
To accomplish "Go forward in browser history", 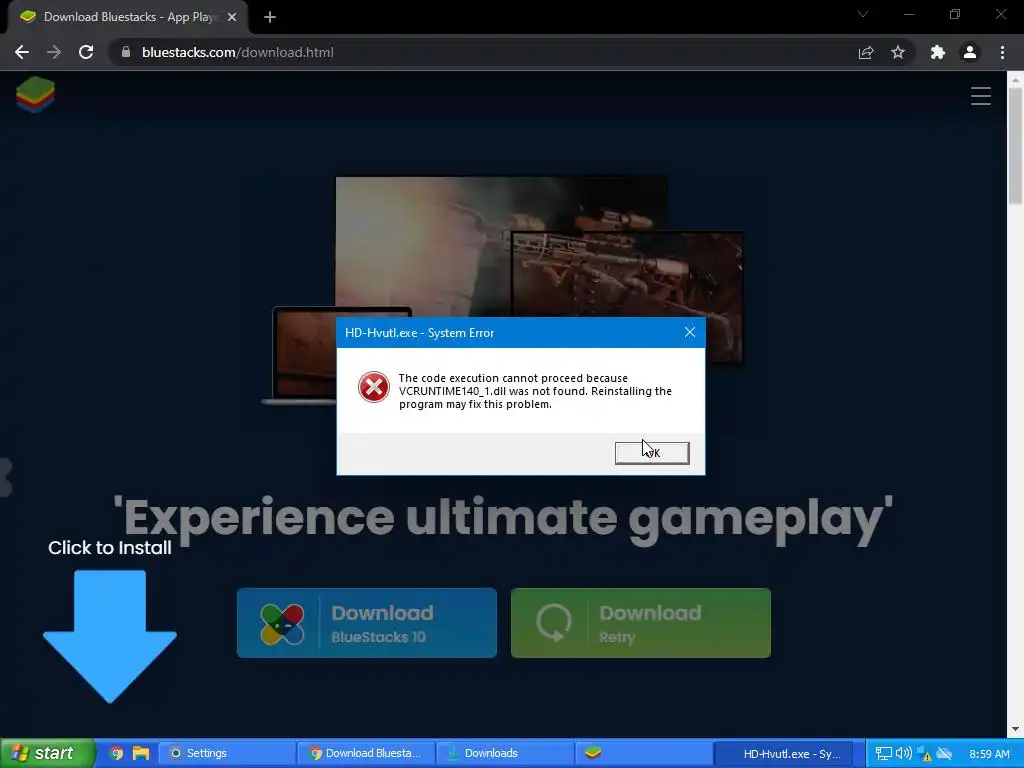I will click(54, 52).
